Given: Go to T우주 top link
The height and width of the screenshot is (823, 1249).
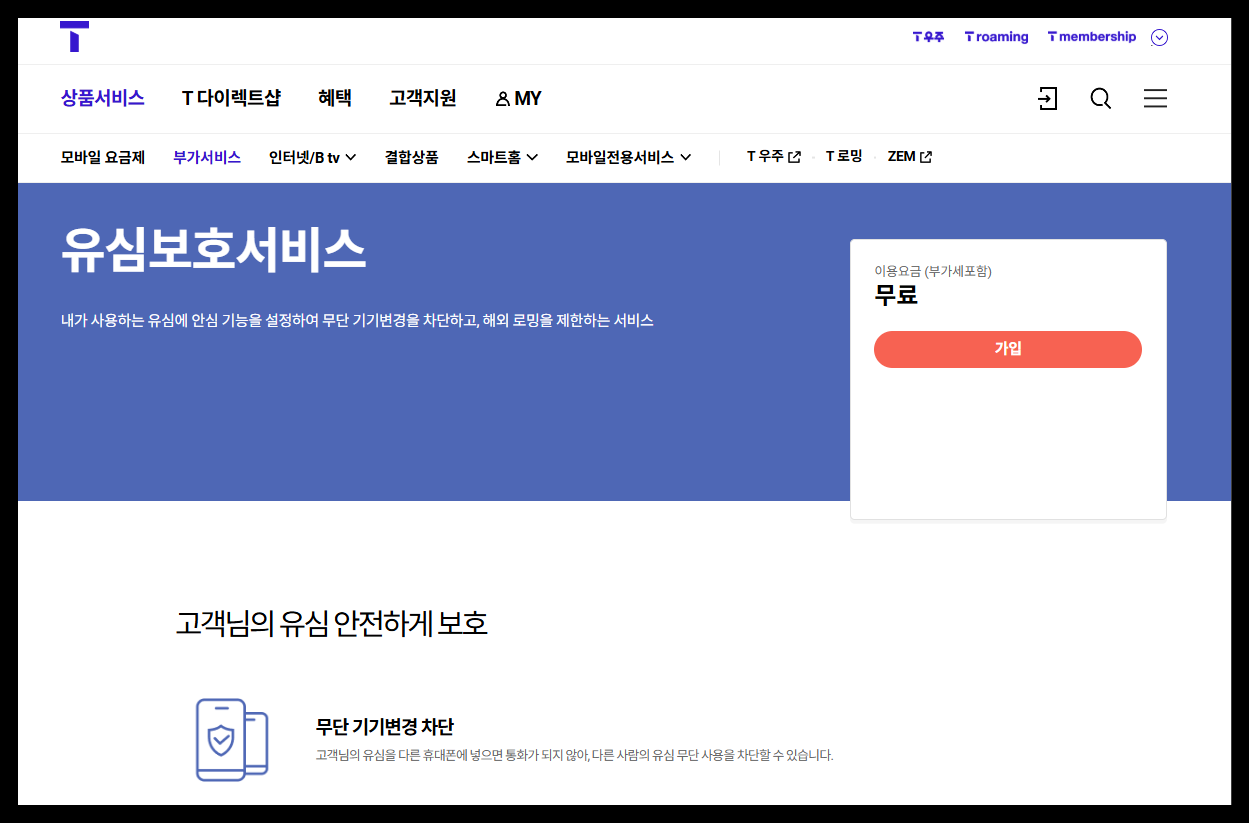Looking at the screenshot, I should (x=928, y=37).
